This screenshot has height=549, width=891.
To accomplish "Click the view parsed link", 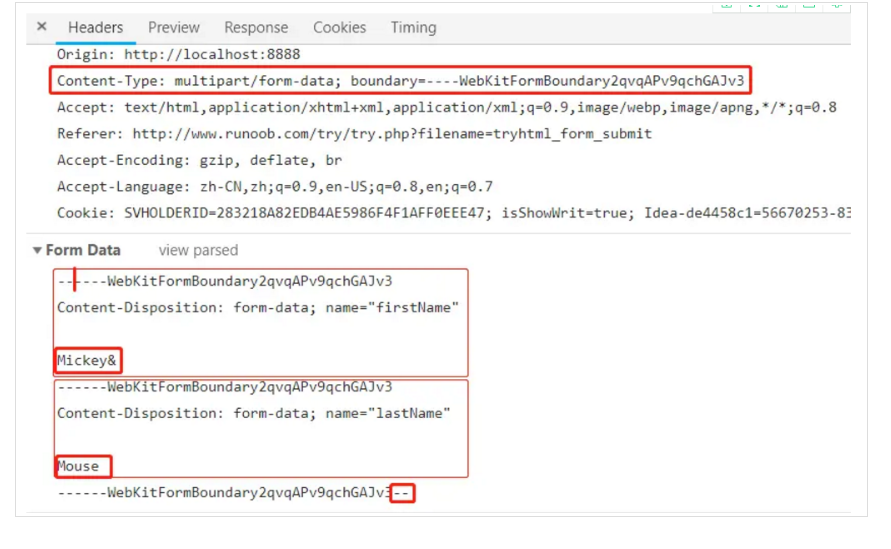I will (198, 250).
